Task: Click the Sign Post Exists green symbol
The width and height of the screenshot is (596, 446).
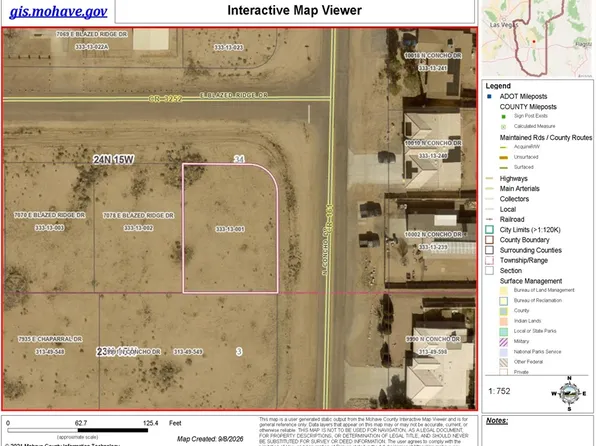Action: [504, 116]
